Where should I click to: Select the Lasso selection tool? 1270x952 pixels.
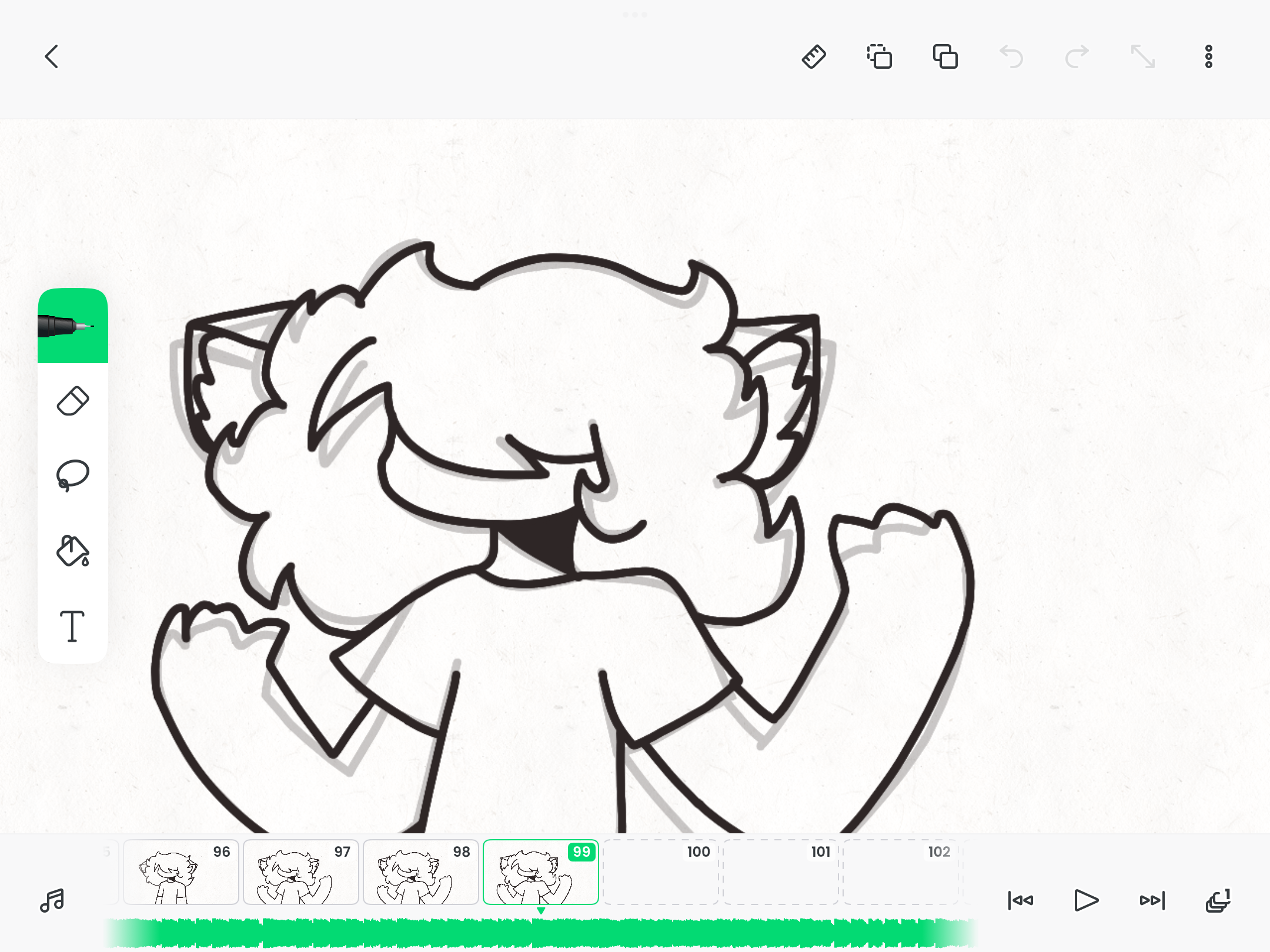[x=73, y=475]
